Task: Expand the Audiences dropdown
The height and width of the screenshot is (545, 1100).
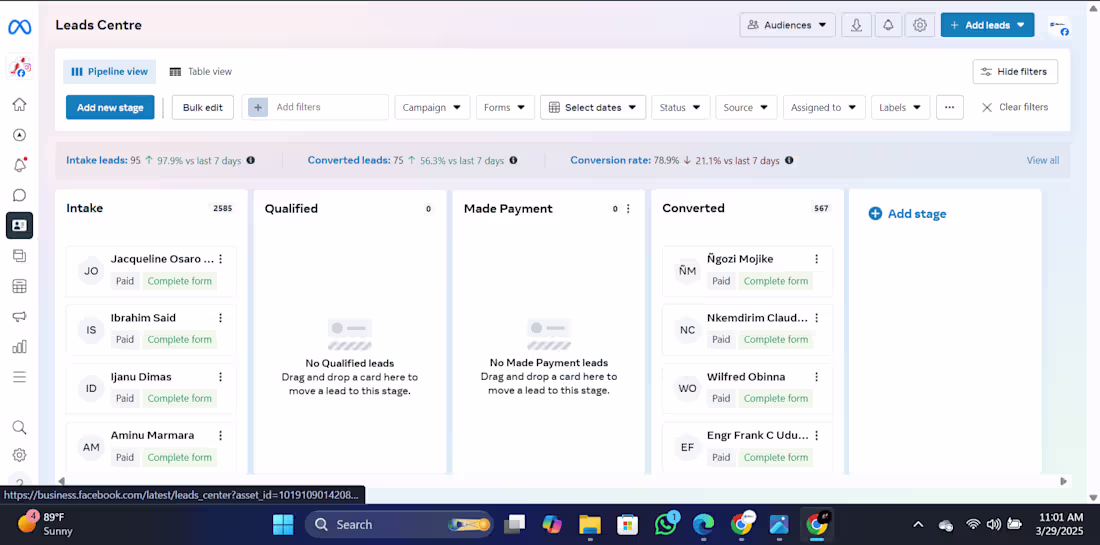Action: (x=787, y=25)
